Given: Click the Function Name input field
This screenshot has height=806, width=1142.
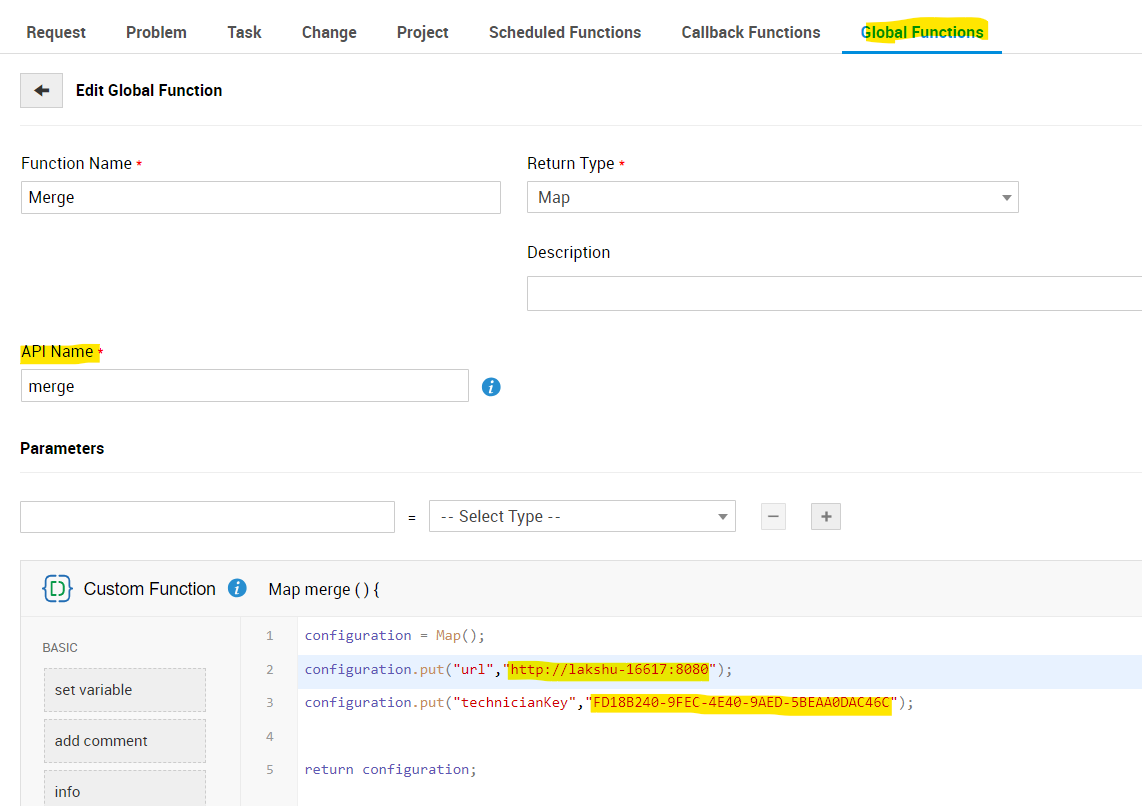Looking at the screenshot, I should [260, 197].
